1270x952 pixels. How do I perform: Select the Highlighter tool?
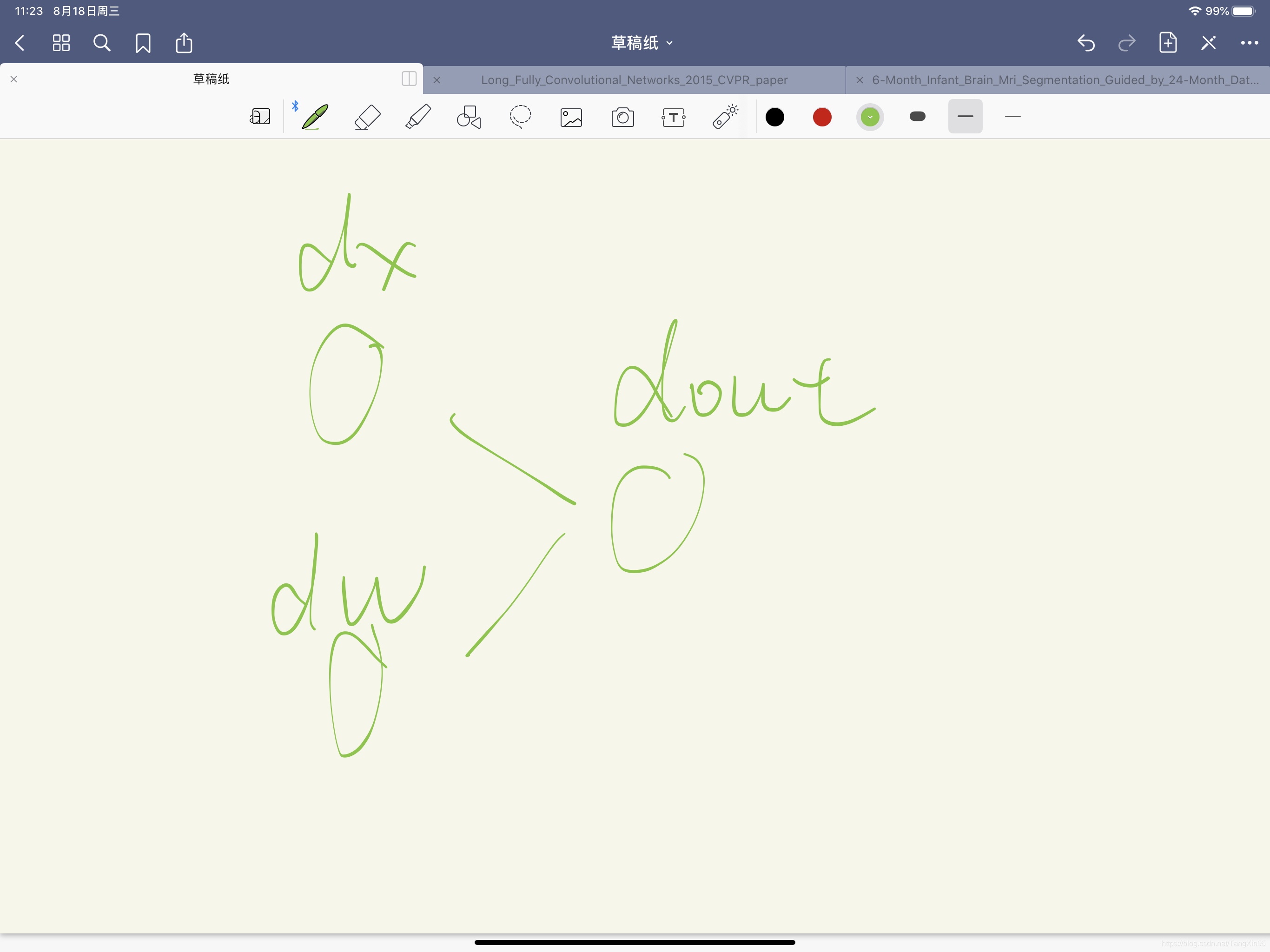[418, 117]
